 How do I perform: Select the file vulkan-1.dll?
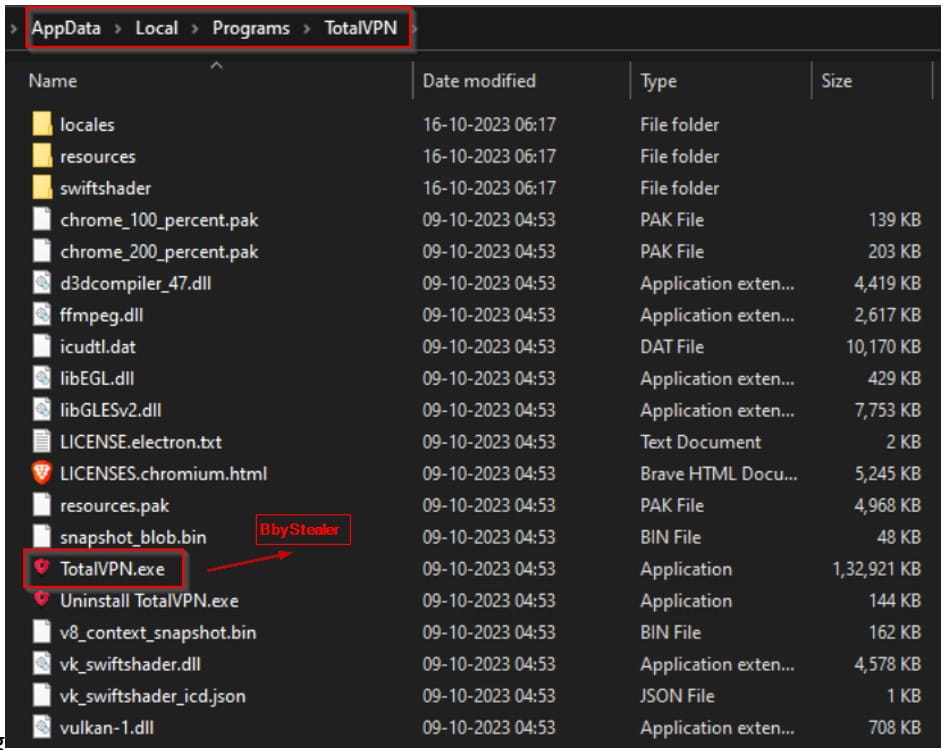pyautogui.click(x=107, y=728)
